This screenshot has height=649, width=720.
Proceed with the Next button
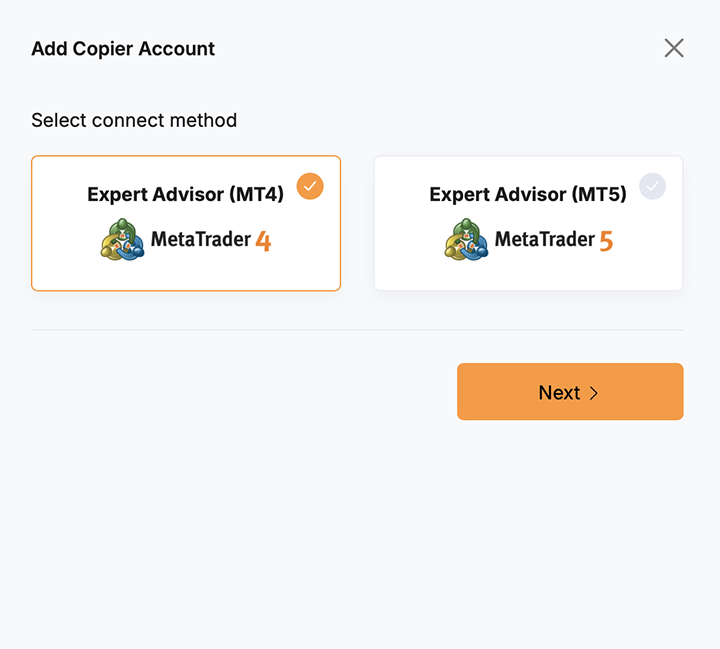point(570,392)
